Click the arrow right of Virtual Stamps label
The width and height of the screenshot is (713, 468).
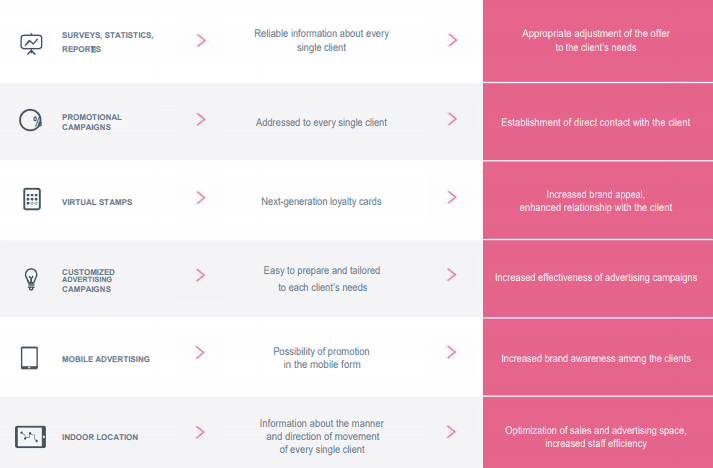point(201,198)
